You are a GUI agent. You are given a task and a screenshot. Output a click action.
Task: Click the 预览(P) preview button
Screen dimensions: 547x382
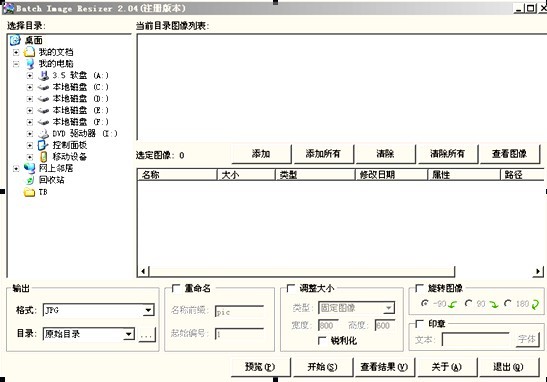click(x=261, y=367)
